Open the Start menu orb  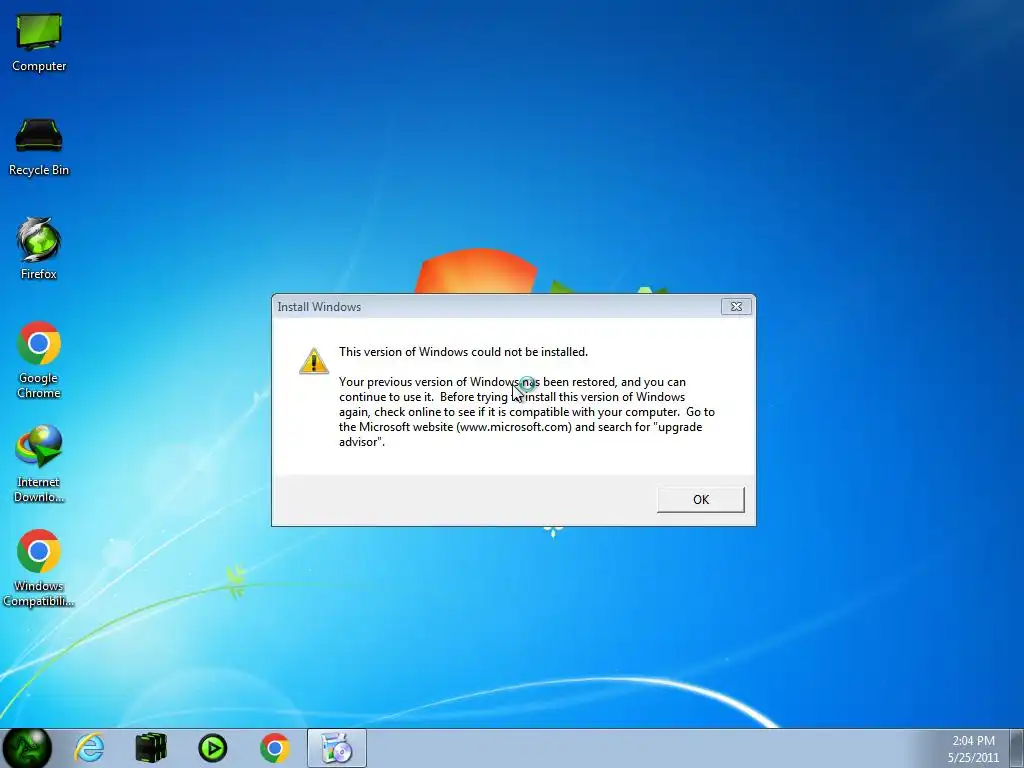coord(26,748)
